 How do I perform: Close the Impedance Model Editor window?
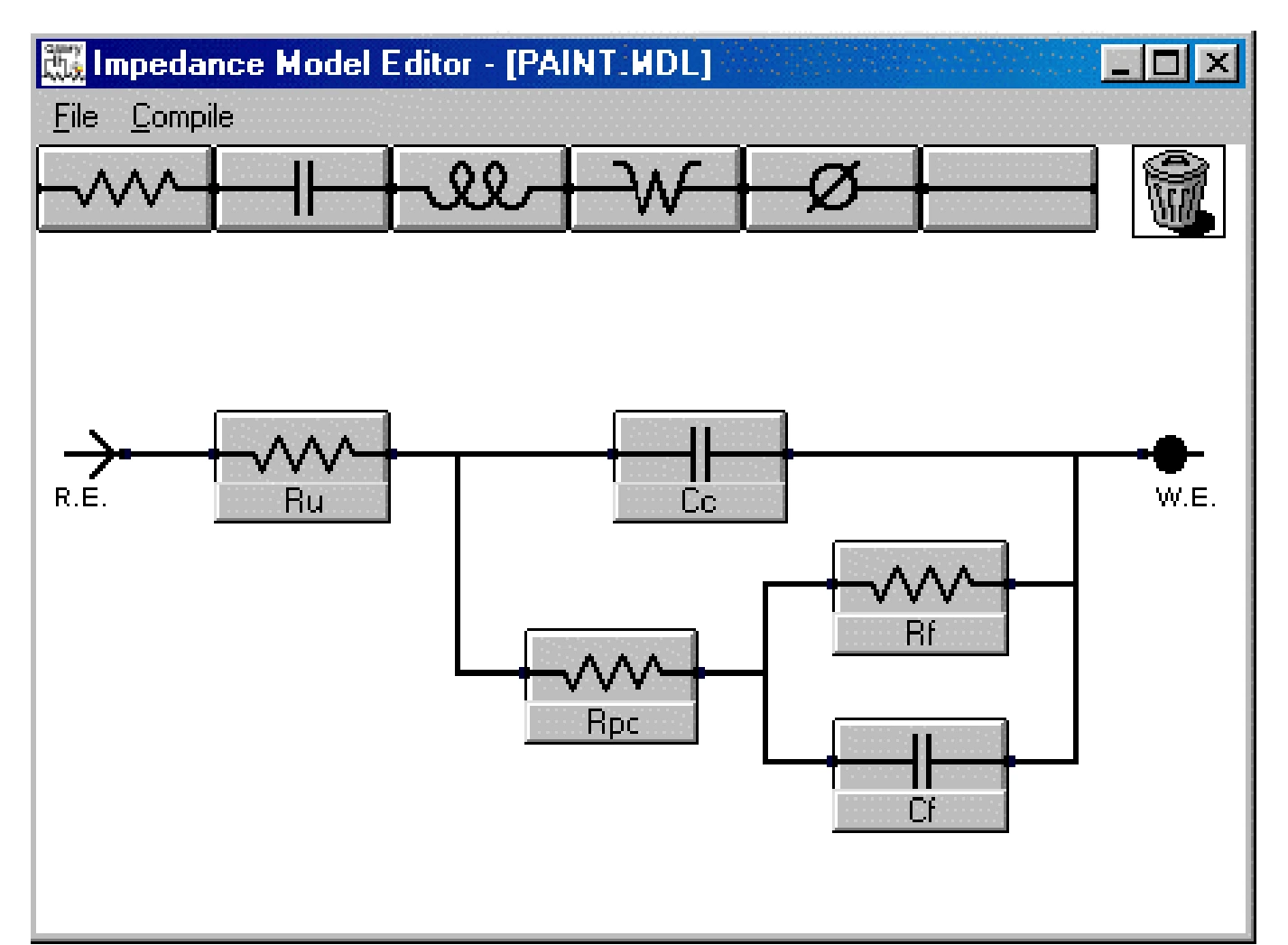tap(1217, 63)
